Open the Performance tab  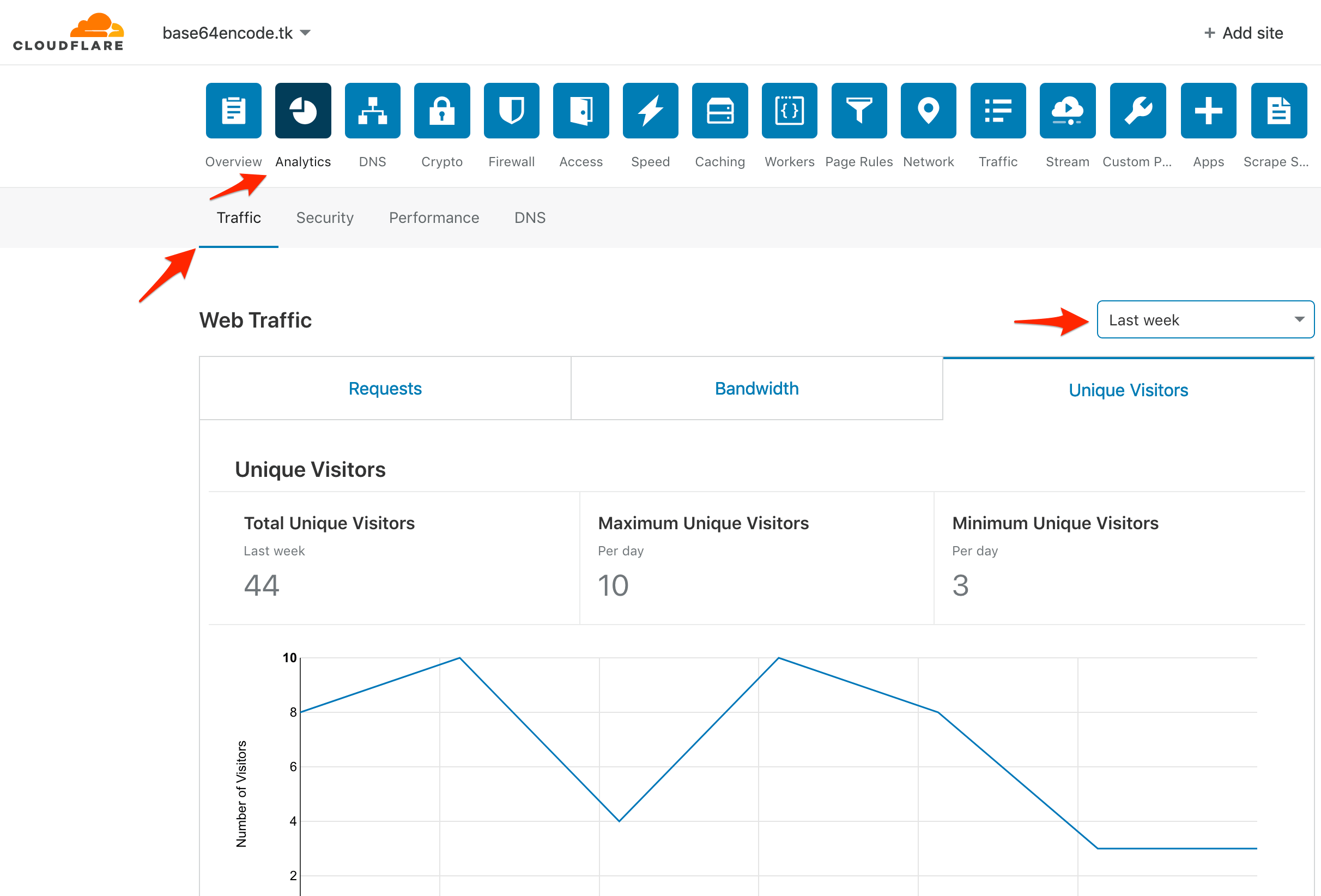434,218
